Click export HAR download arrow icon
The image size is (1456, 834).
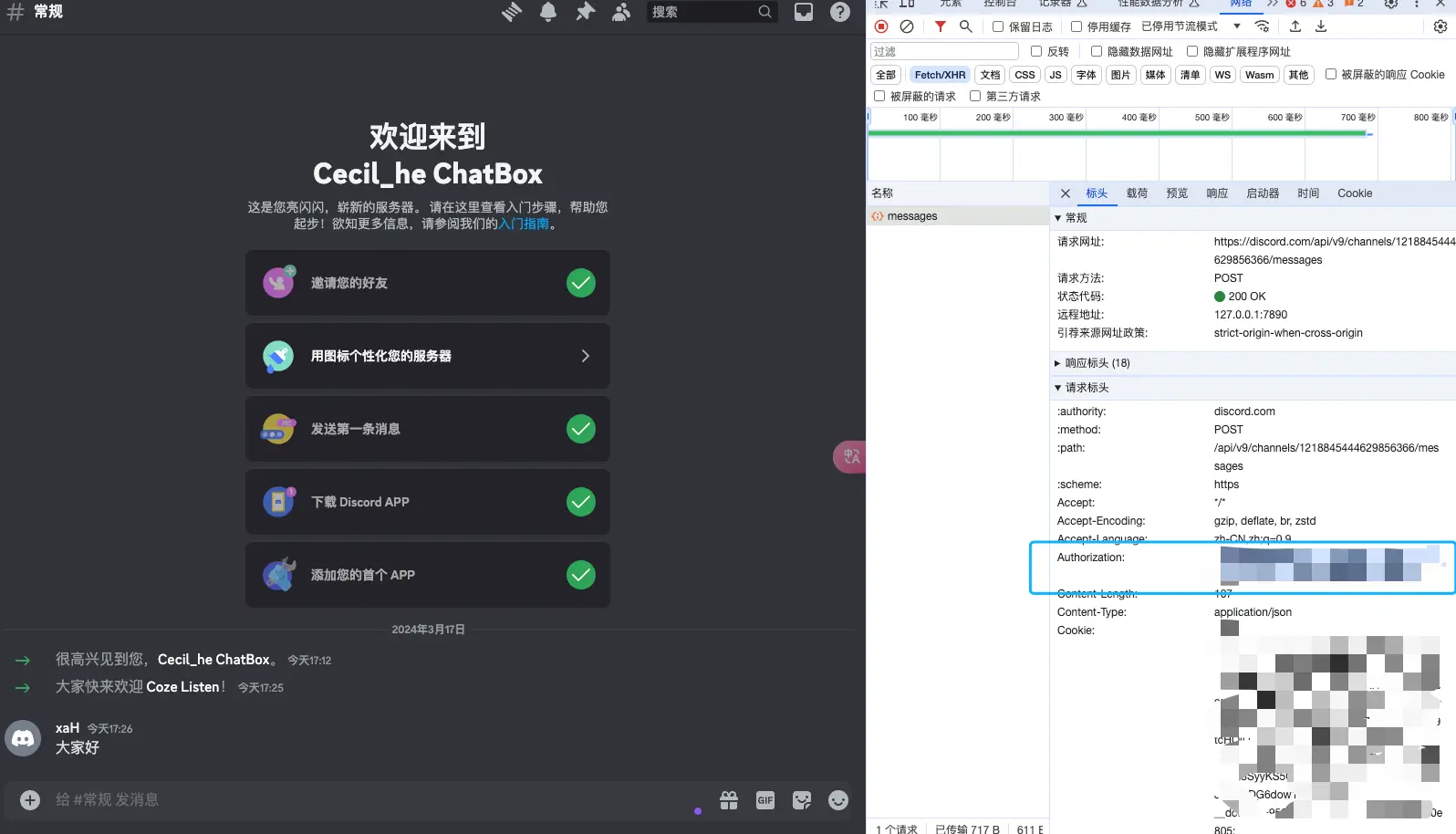(x=1321, y=26)
